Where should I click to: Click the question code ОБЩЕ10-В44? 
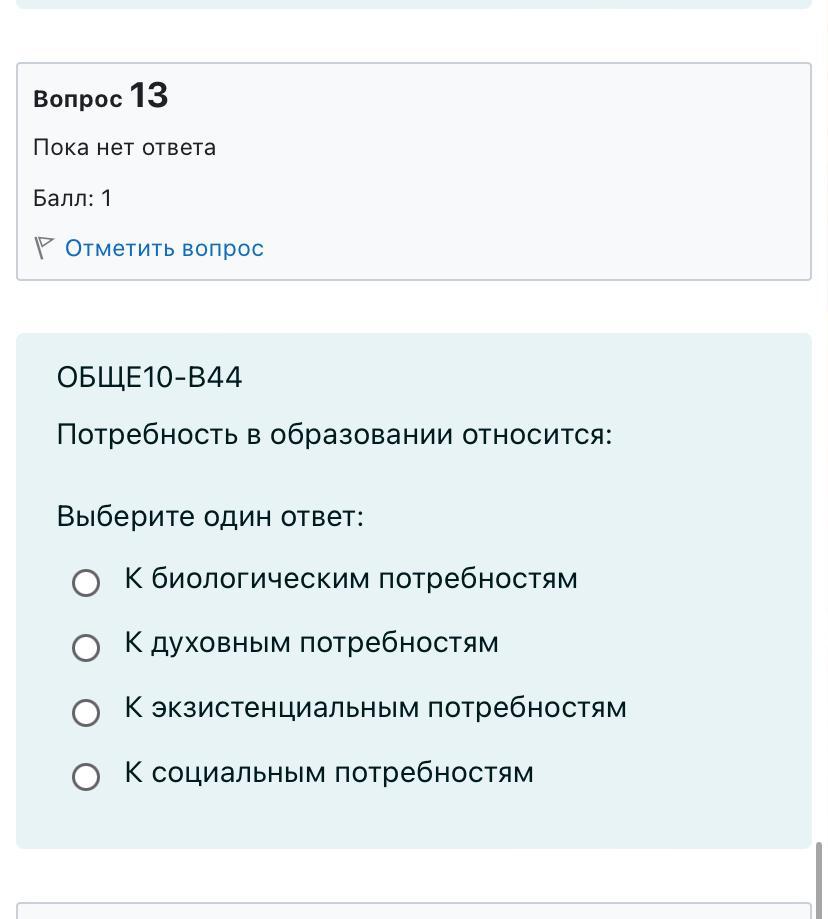pos(149,377)
